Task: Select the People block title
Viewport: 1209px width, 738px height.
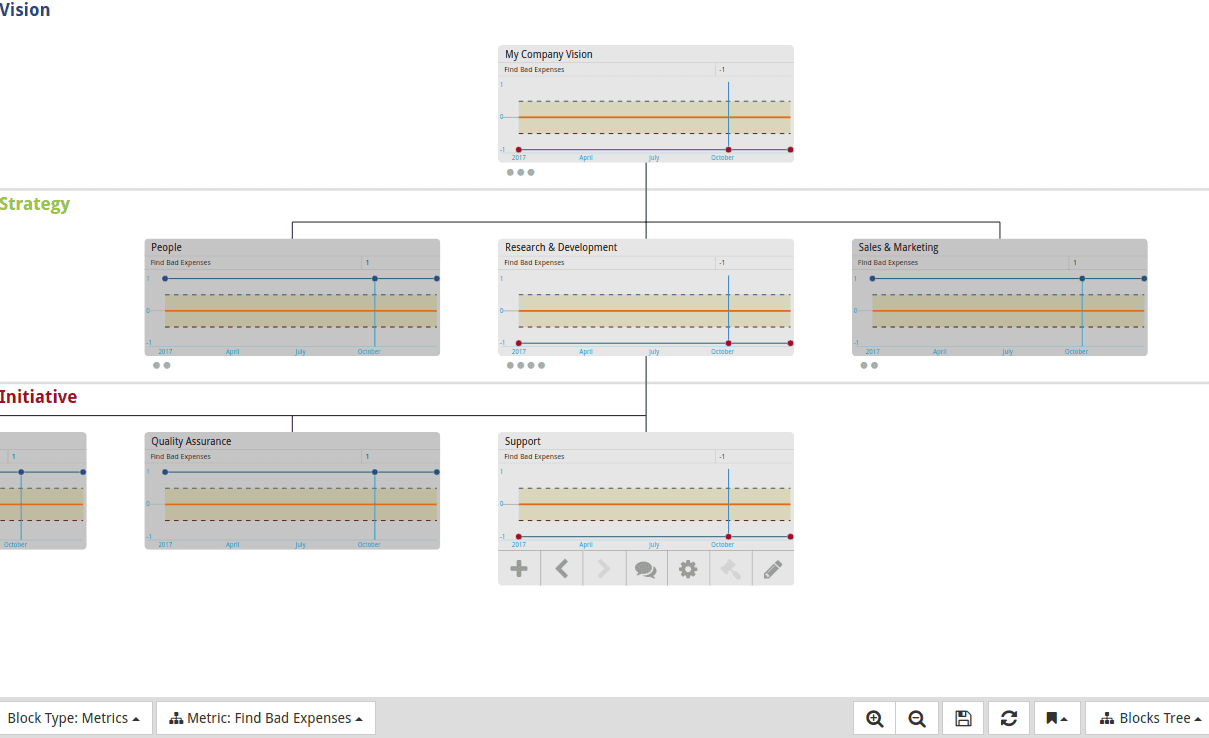Action: pyautogui.click(x=166, y=247)
